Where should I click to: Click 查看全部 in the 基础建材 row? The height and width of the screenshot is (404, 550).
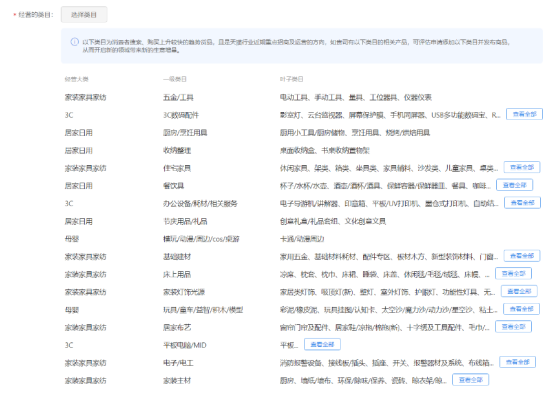pos(522,256)
